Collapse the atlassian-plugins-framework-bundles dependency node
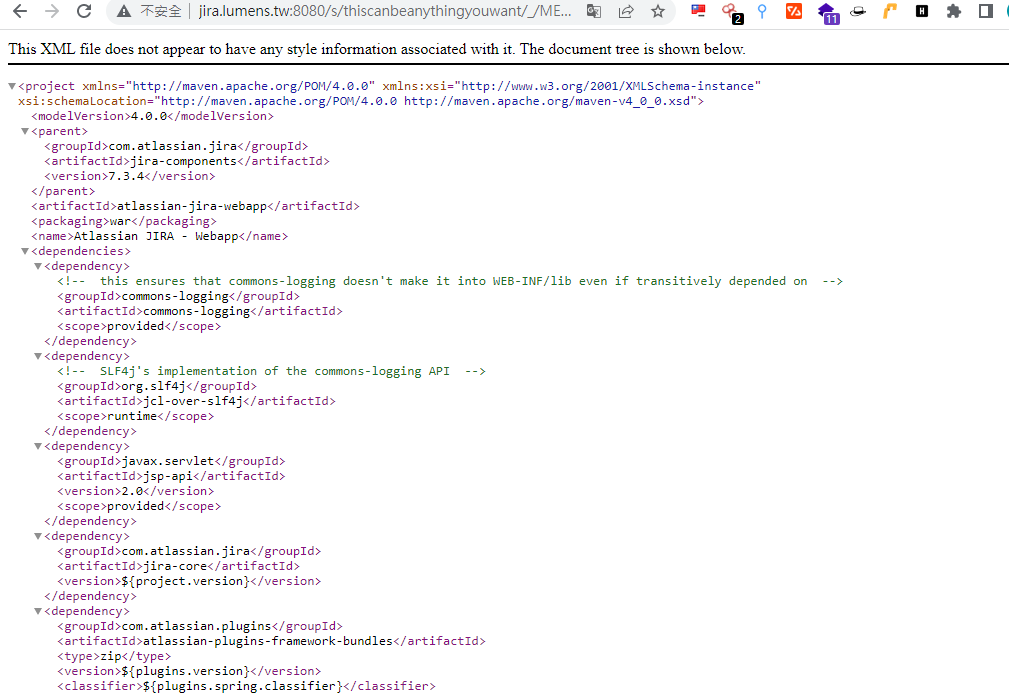The image size is (1009, 696). coord(37,612)
